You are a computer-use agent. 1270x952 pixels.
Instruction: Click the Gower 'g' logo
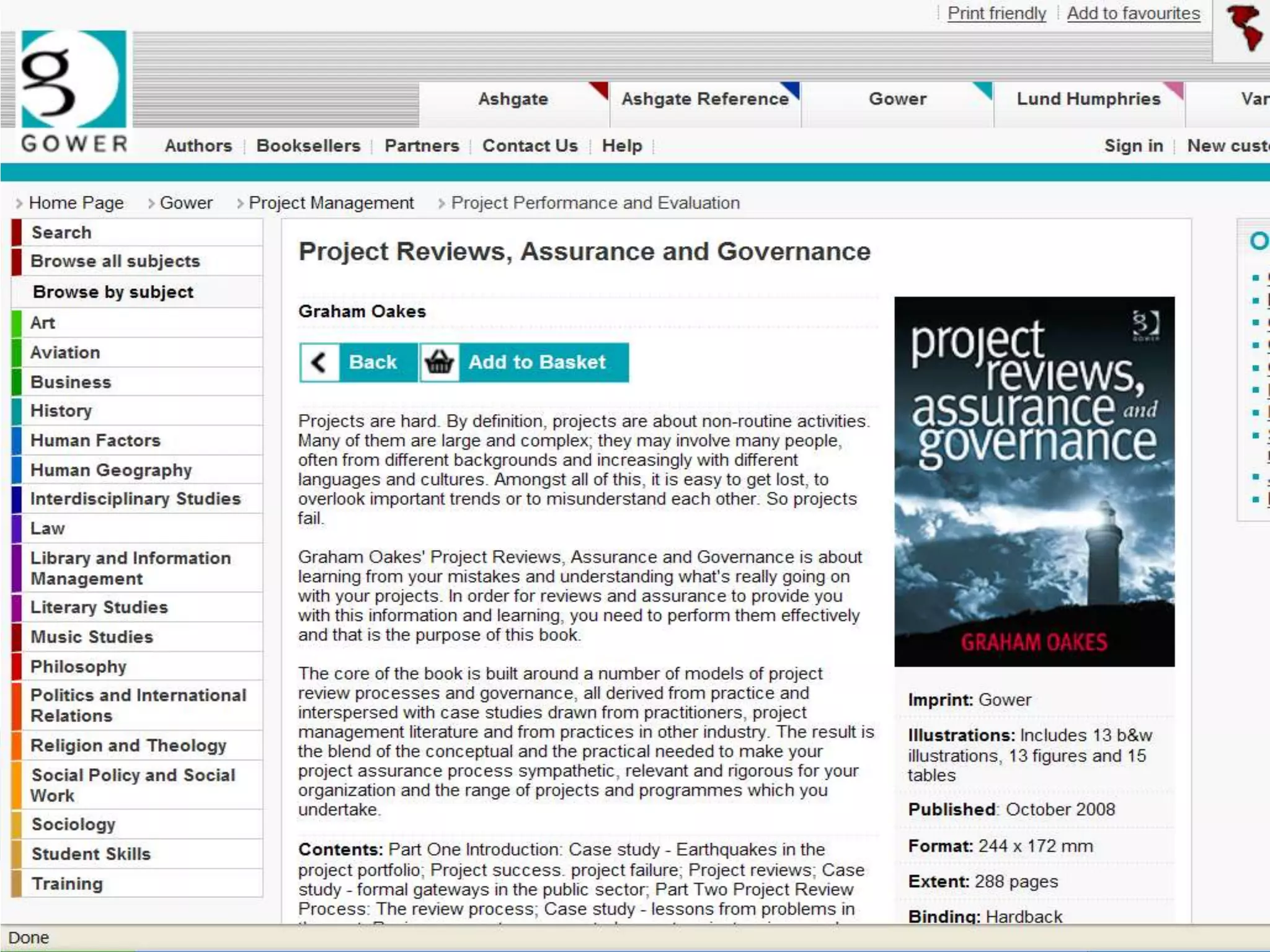pyautogui.click(x=73, y=81)
